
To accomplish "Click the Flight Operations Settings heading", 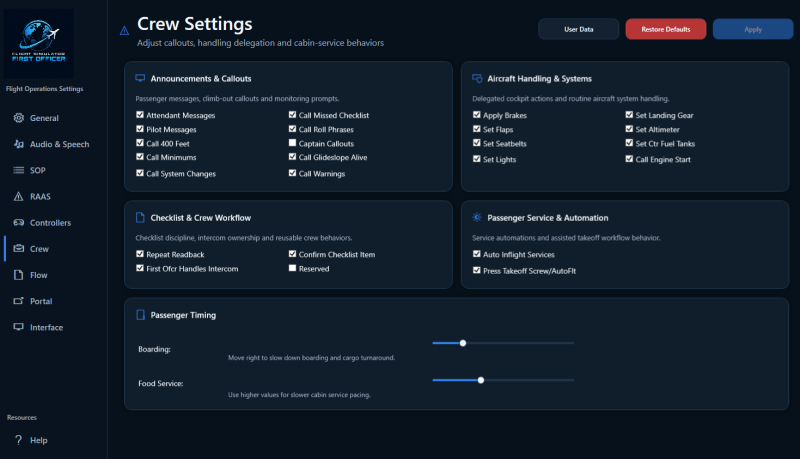I will pos(44,89).
